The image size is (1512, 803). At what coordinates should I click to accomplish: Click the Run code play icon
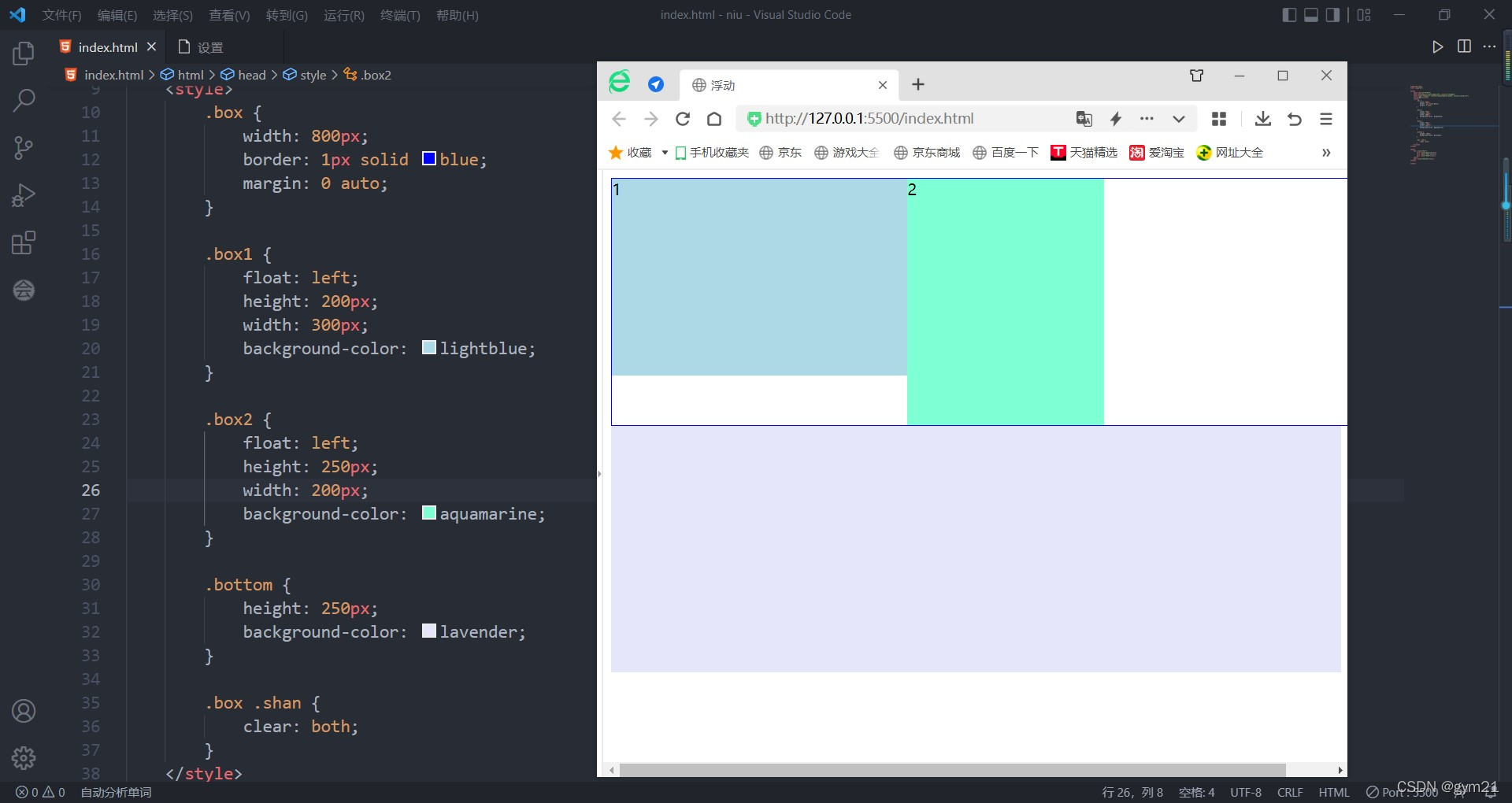coord(1438,46)
